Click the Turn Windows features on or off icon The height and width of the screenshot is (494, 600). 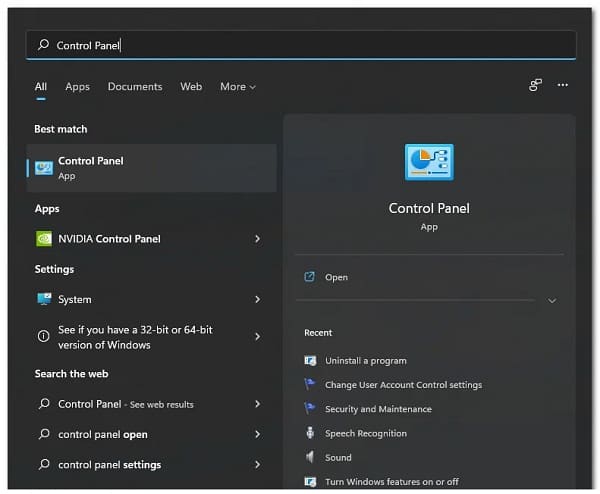[310, 481]
